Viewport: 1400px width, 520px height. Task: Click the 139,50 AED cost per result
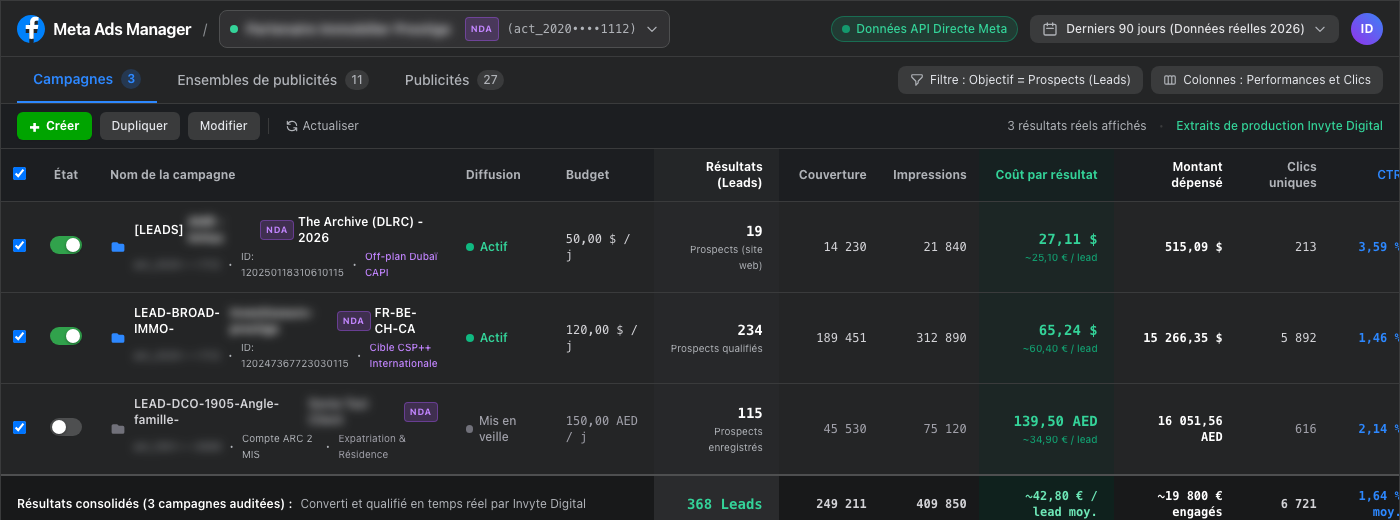(x=1055, y=421)
